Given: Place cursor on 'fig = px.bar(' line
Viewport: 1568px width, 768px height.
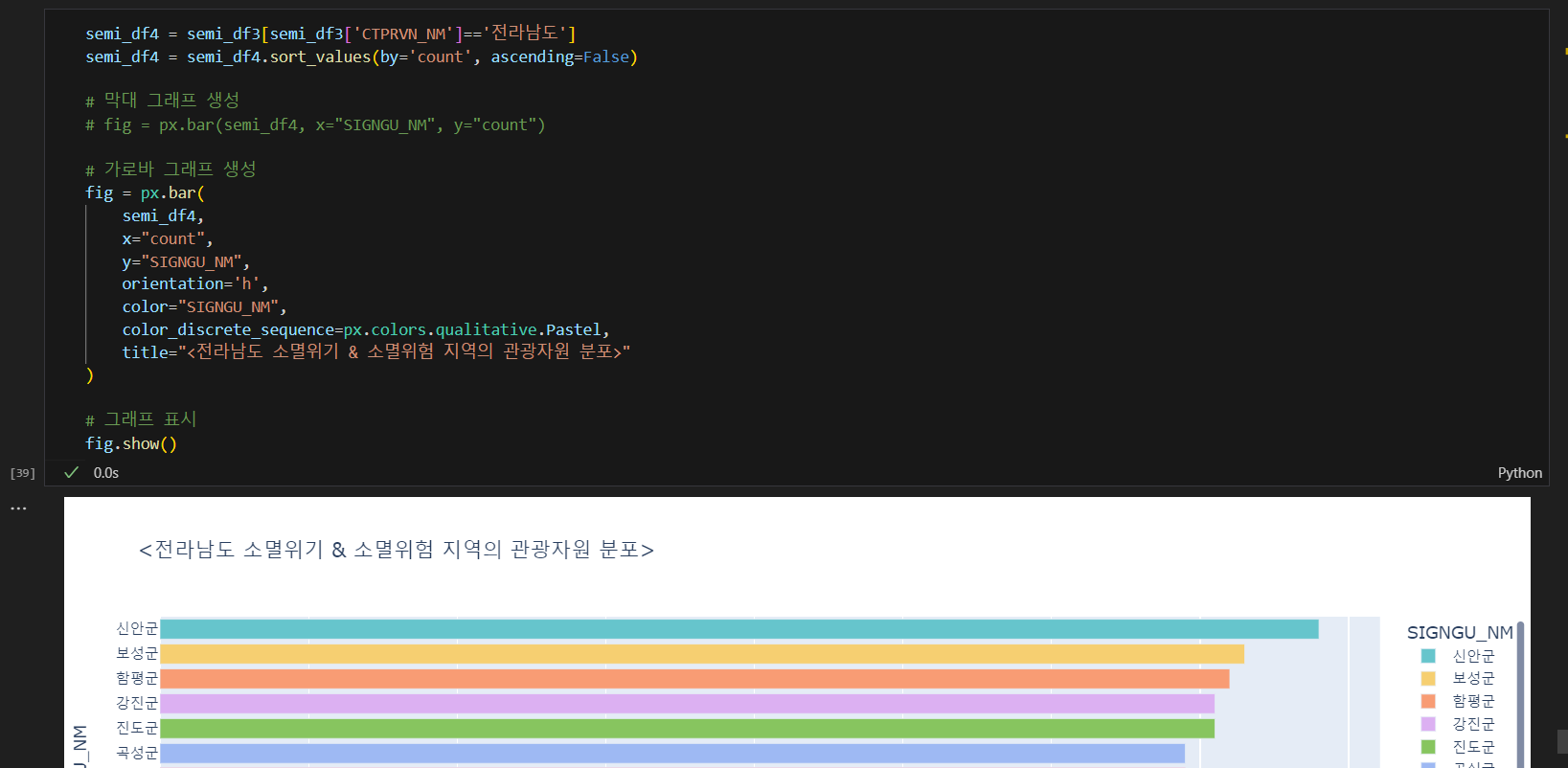Looking at the screenshot, I should 145,193.
